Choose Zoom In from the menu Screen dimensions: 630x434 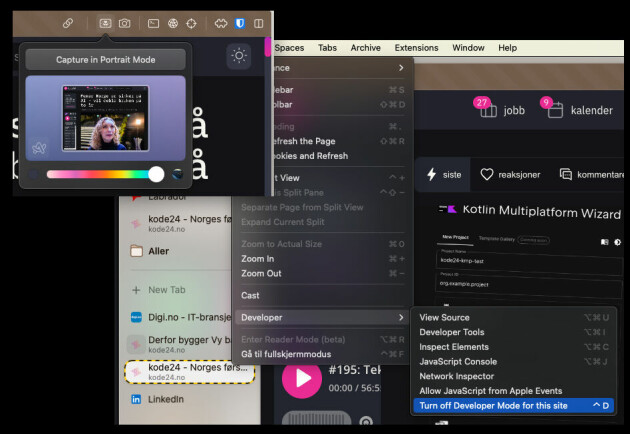(323, 259)
